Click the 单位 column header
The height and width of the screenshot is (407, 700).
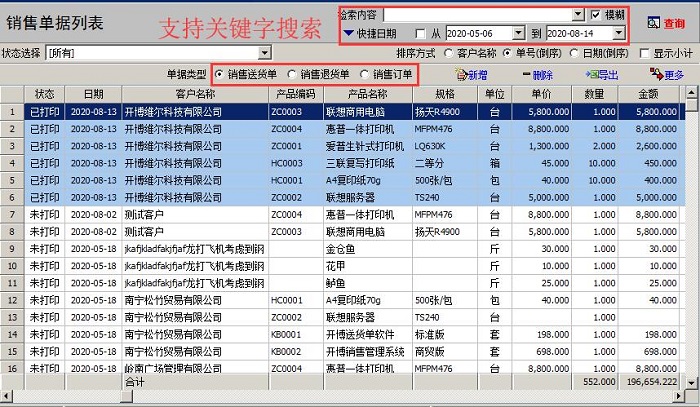click(x=495, y=94)
